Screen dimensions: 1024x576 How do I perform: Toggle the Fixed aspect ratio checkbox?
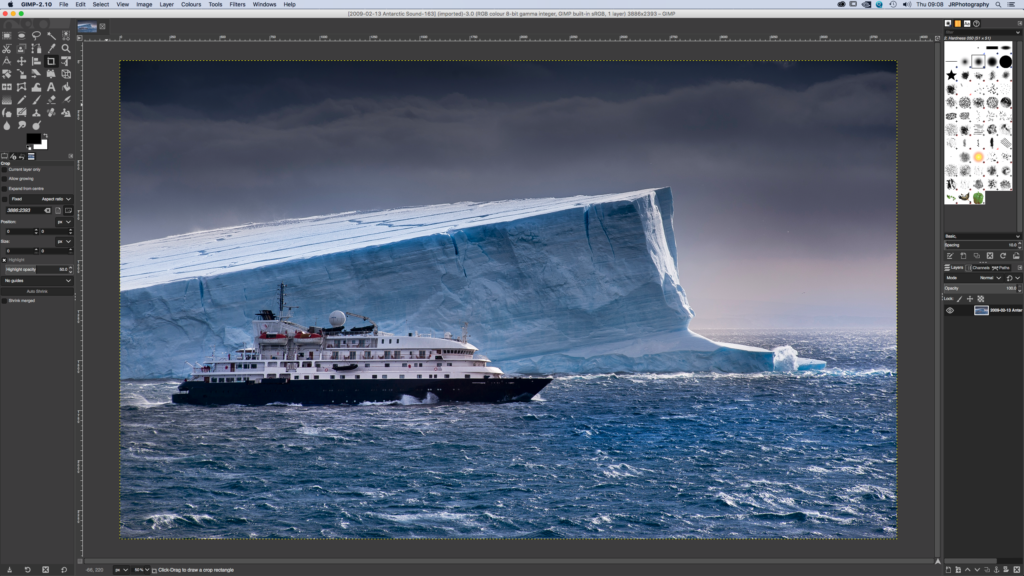[4, 199]
